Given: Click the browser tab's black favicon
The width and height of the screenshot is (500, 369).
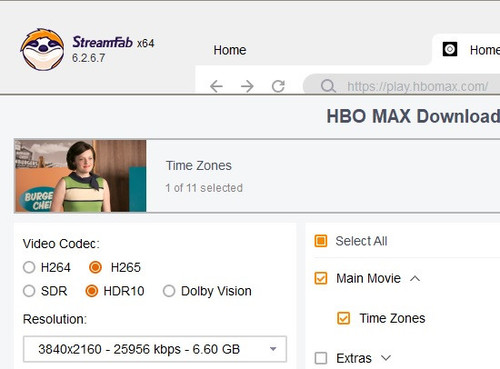Looking at the screenshot, I should pyautogui.click(x=450, y=49).
